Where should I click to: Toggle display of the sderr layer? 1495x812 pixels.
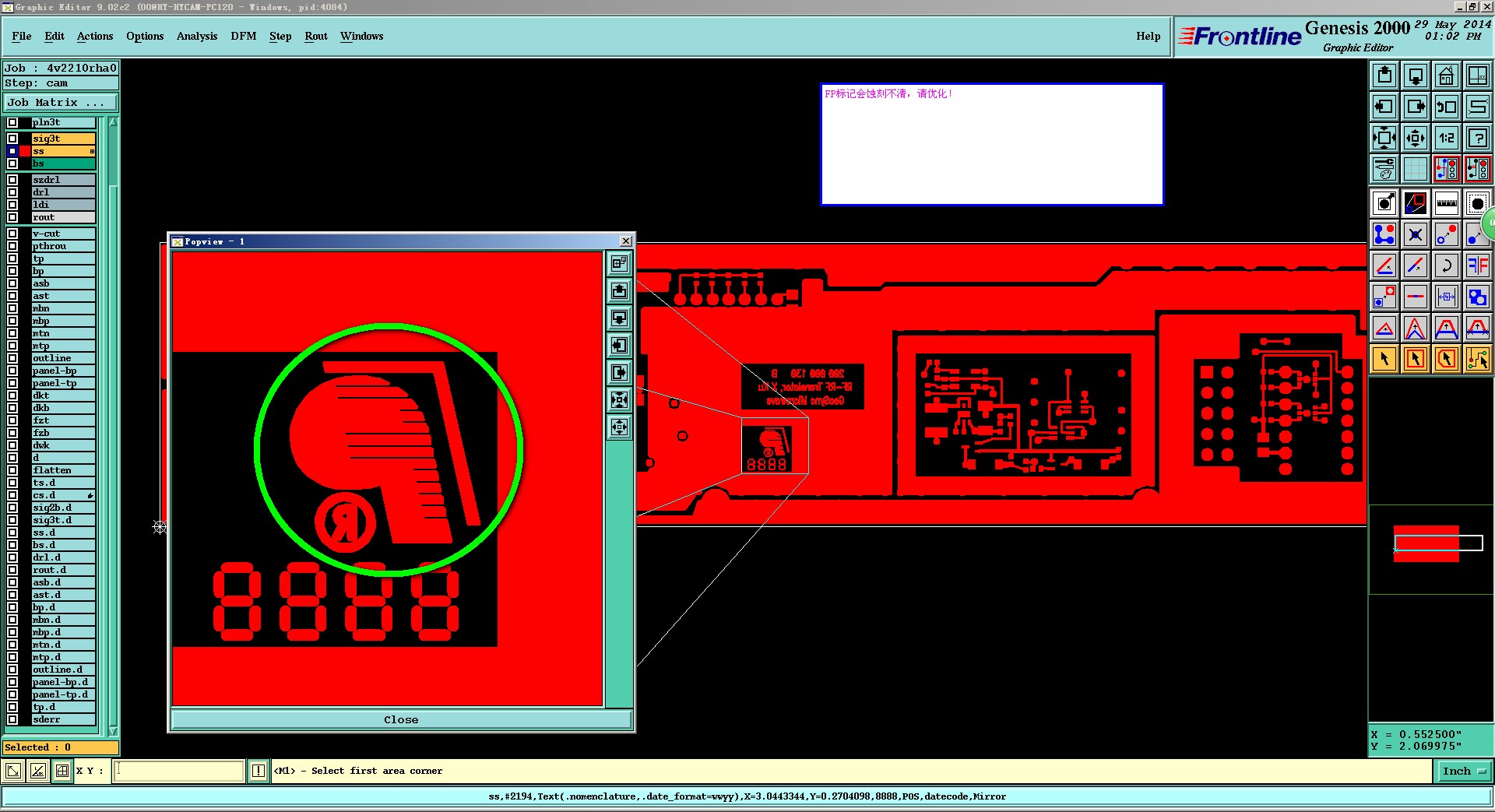click(x=12, y=719)
